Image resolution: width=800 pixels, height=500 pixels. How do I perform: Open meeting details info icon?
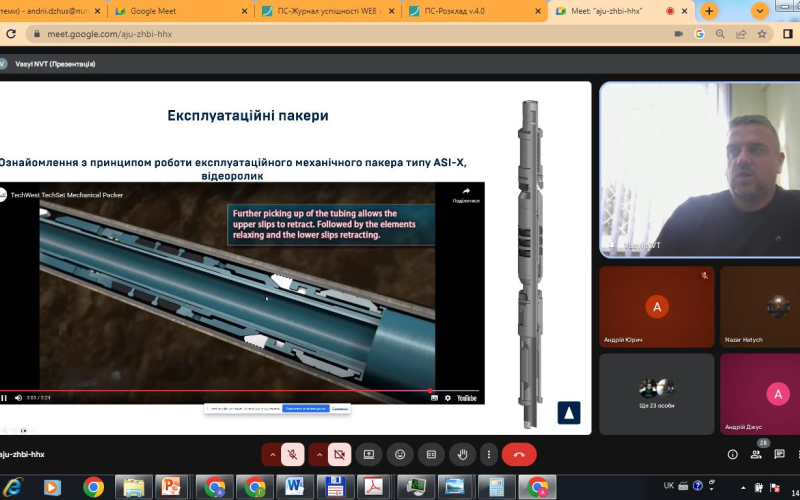[733, 454]
